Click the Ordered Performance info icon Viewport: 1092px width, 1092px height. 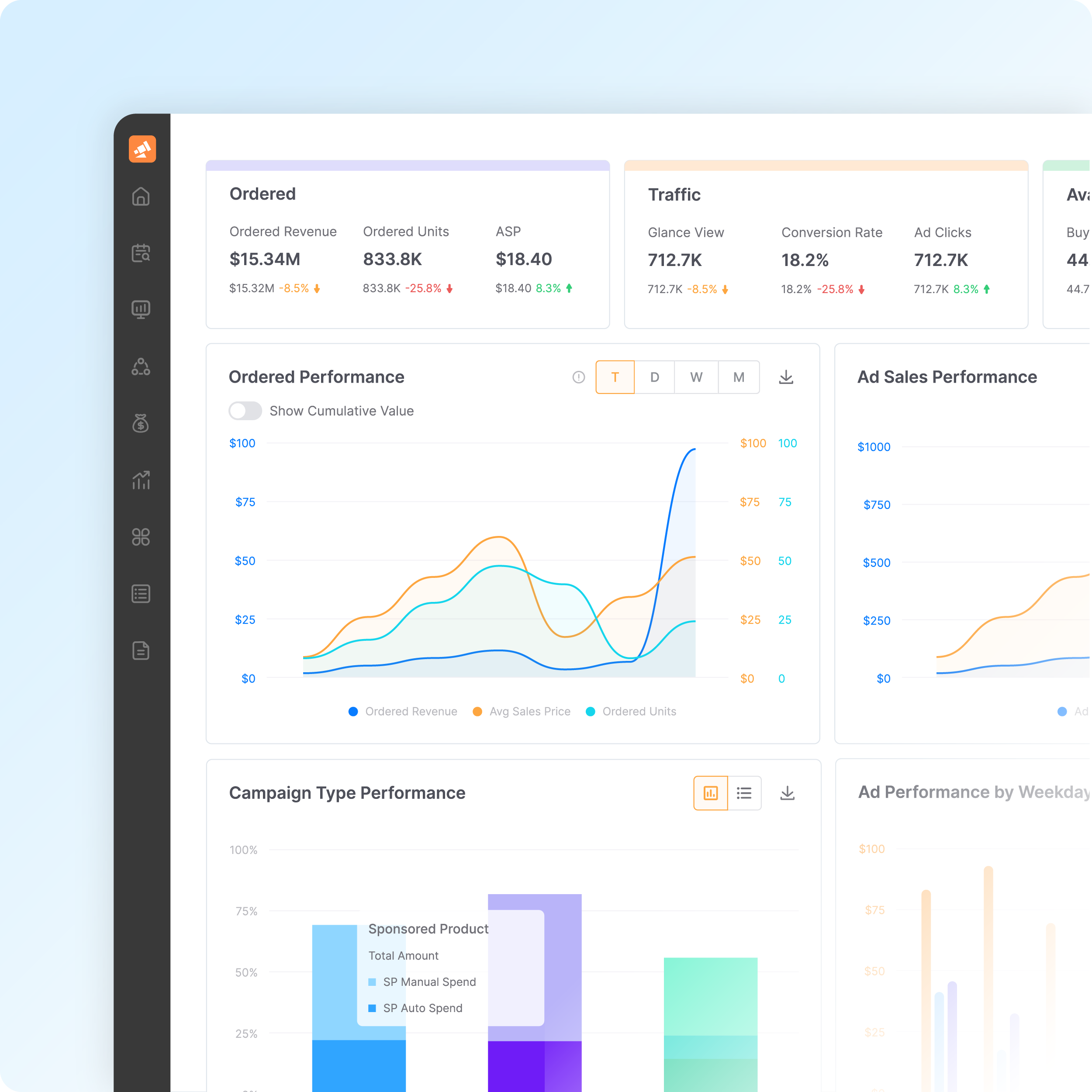click(x=579, y=377)
